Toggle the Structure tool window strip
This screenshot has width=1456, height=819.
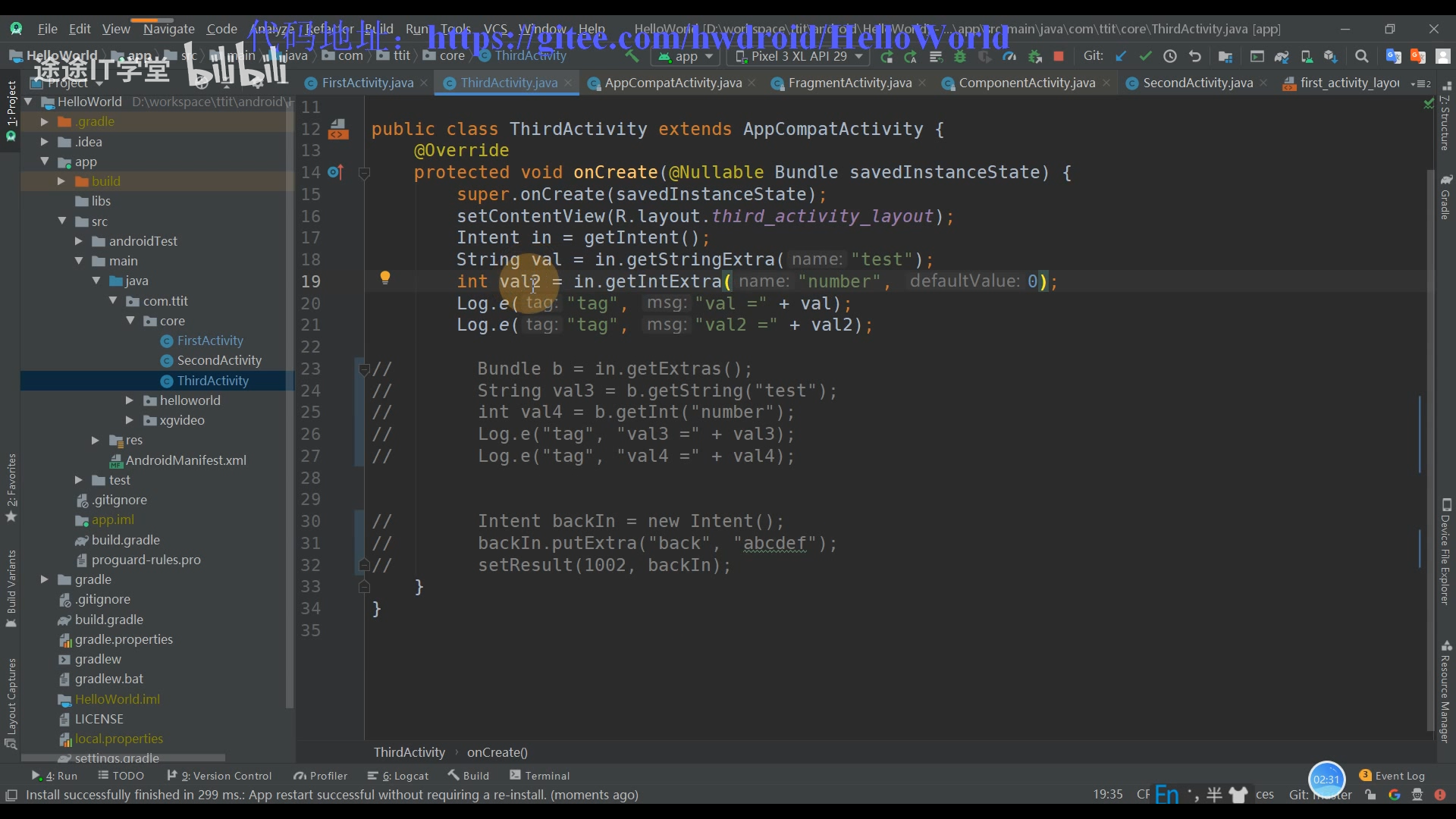pyautogui.click(x=1445, y=115)
